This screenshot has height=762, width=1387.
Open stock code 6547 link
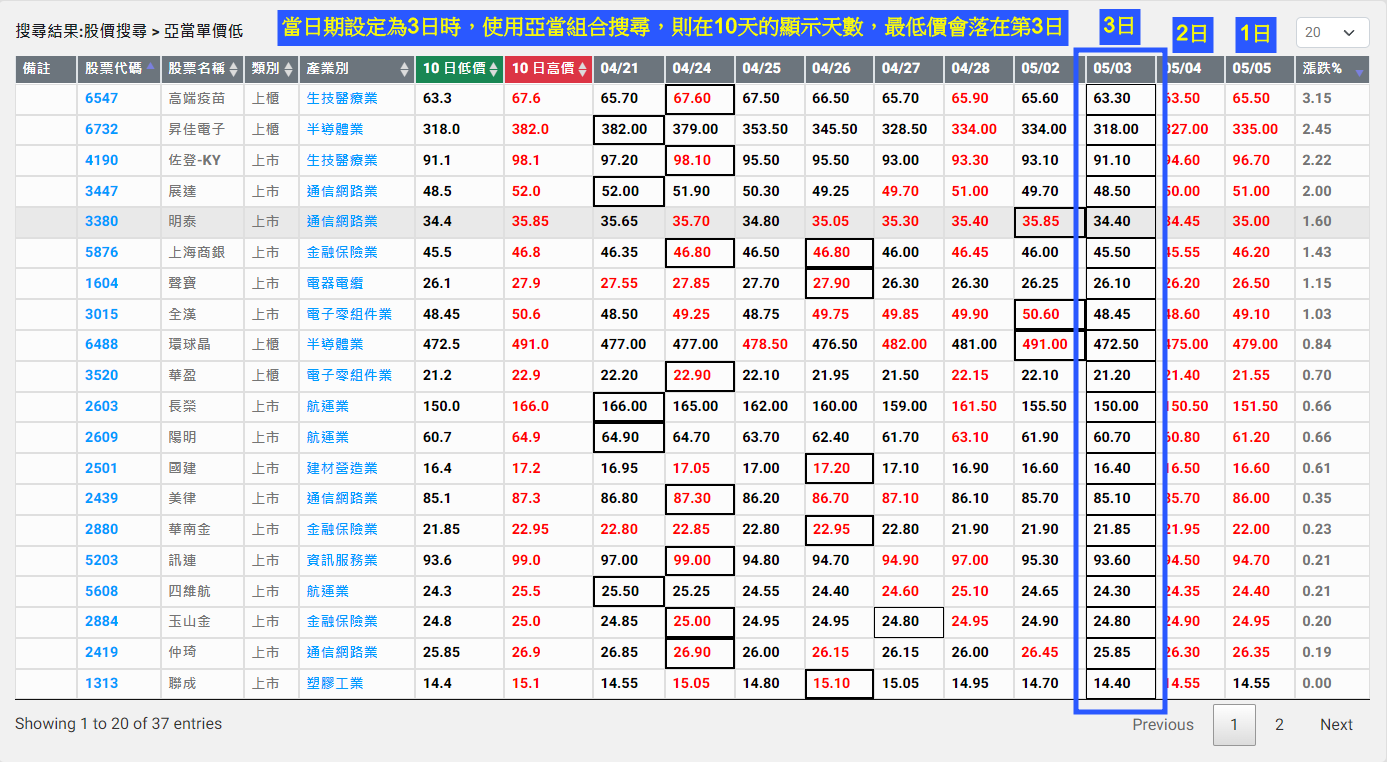point(101,98)
